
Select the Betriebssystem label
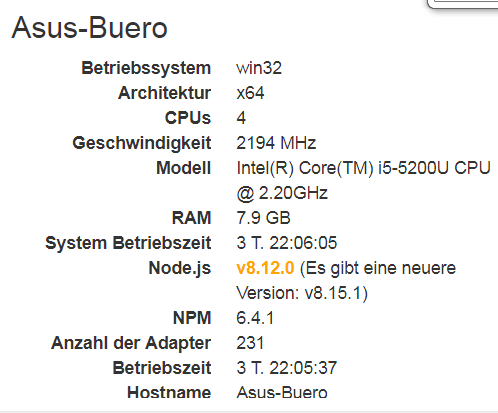pos(146,68)
